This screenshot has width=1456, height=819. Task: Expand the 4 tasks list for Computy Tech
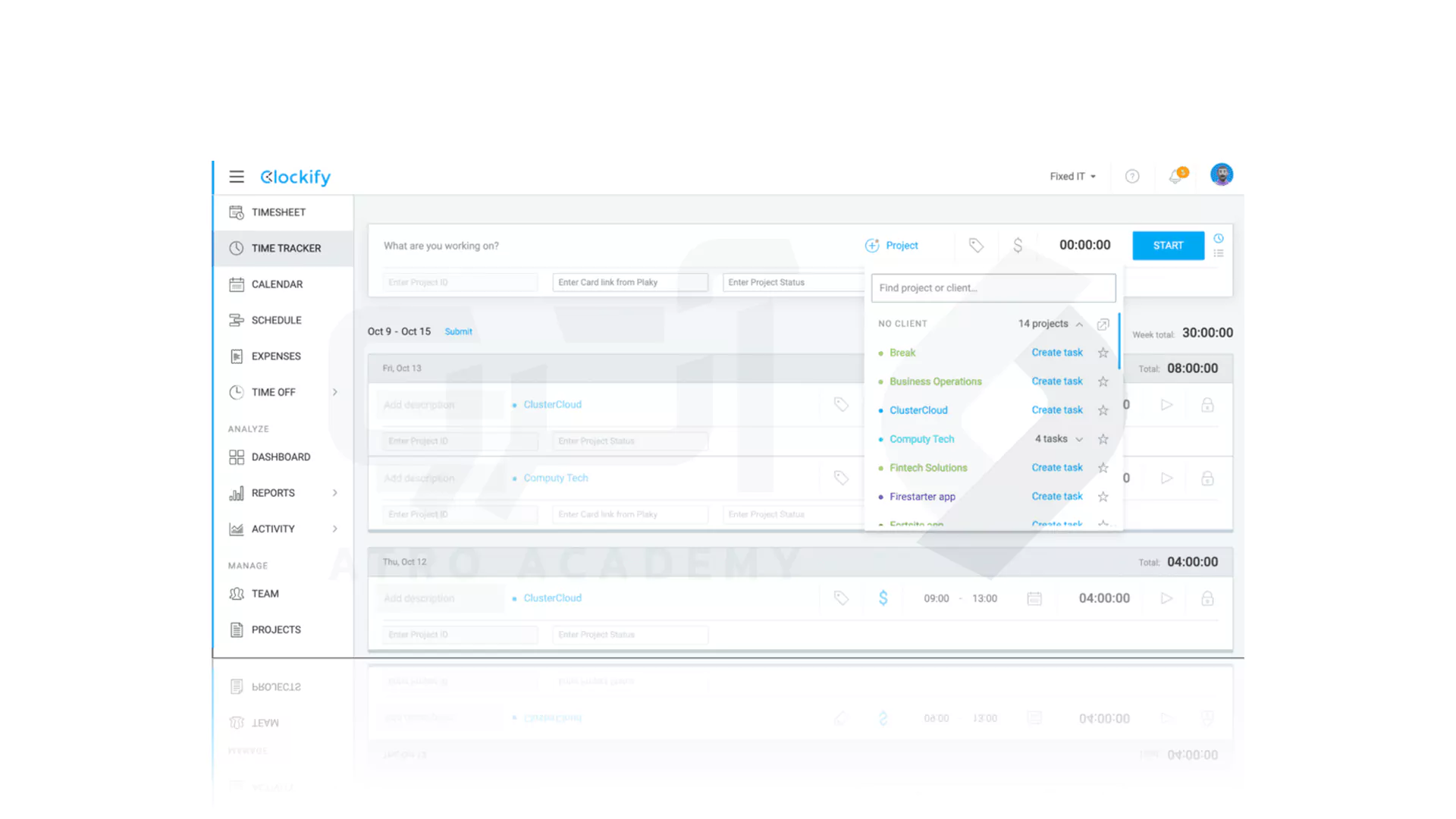pyautogui.click(x=1059, y=439)
